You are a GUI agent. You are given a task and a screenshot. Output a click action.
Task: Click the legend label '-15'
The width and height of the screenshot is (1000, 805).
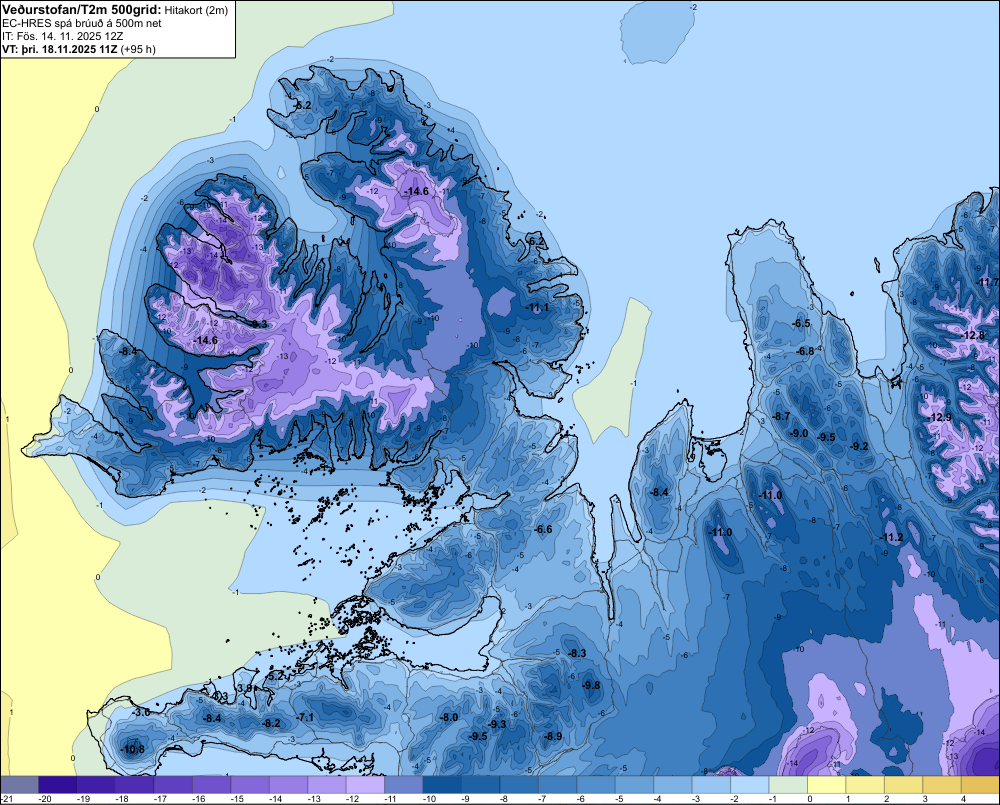click(x=237, y=799)
